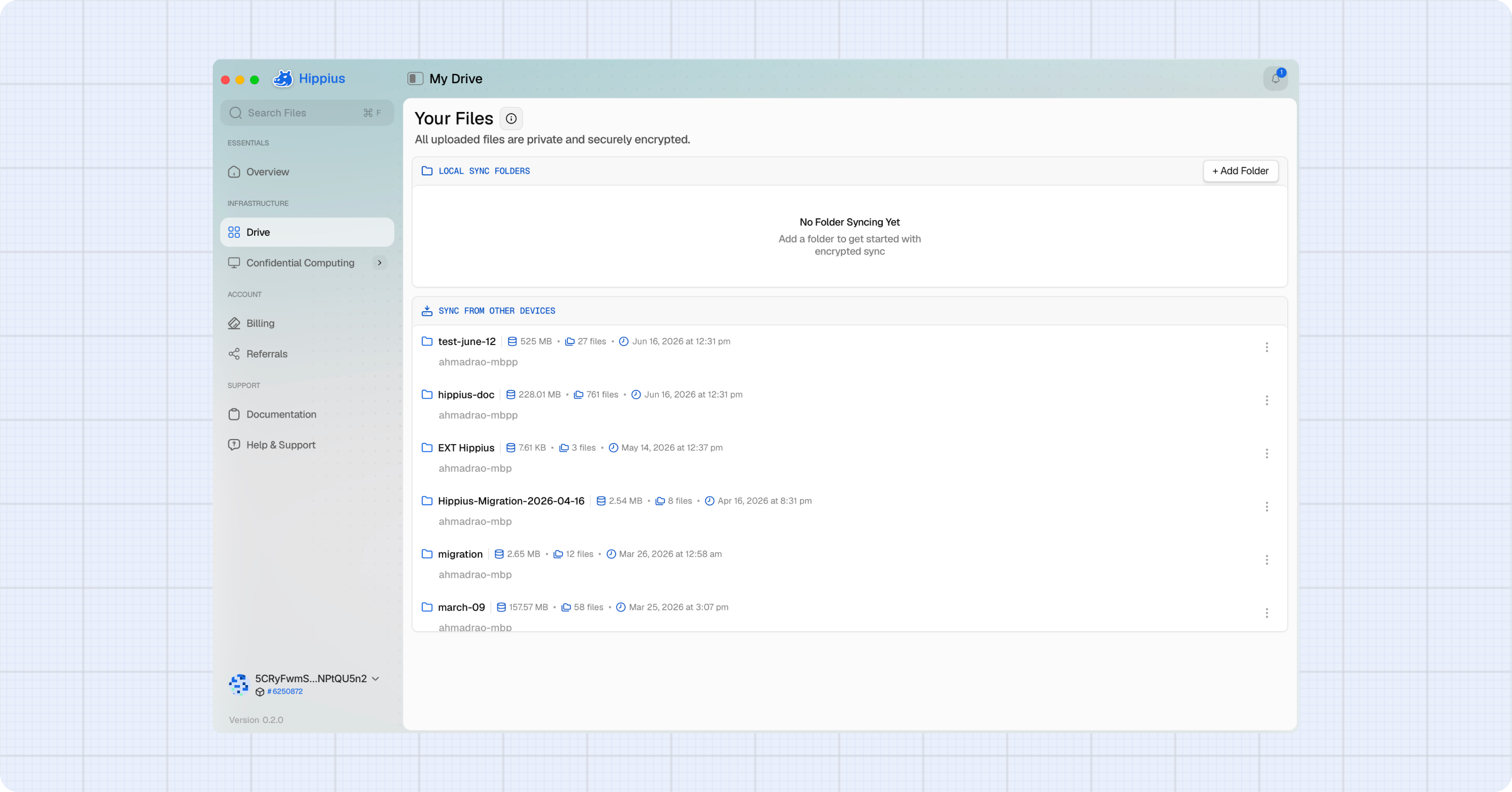
Task: Open options menu for march-09
Action: click(1266, 613)
